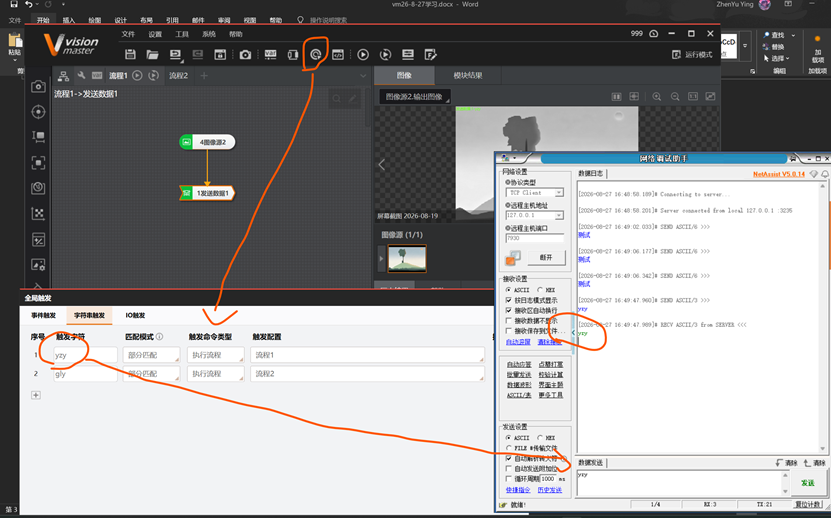831x518 pixels.
Task: Add a trigger row with the plus icon
Action: tap(36, 395)
